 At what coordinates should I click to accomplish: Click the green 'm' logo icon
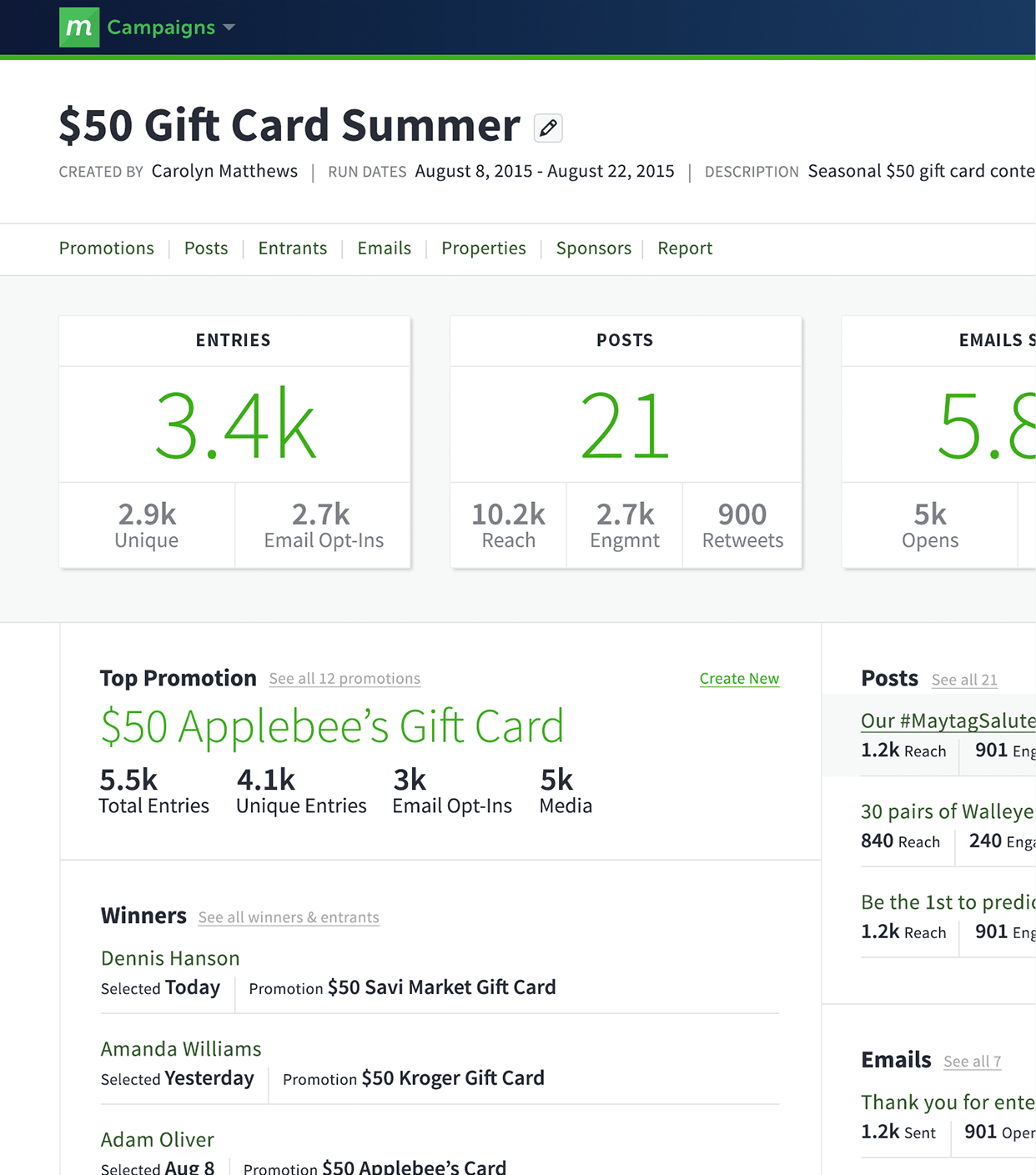click(x=79, y=28)
